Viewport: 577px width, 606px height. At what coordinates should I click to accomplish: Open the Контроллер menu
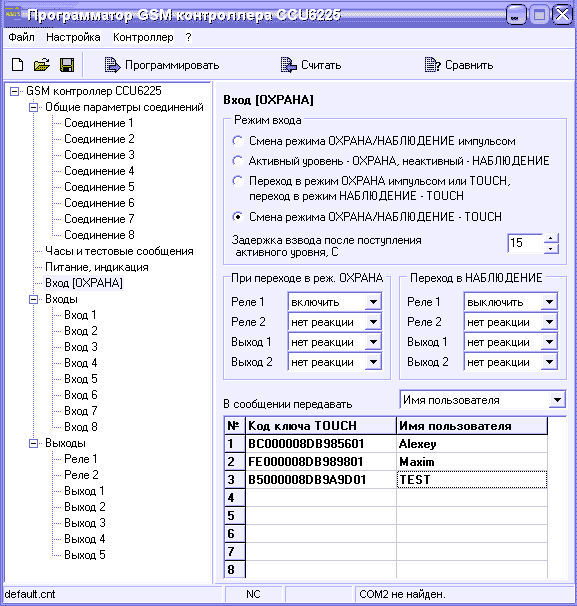143,37
